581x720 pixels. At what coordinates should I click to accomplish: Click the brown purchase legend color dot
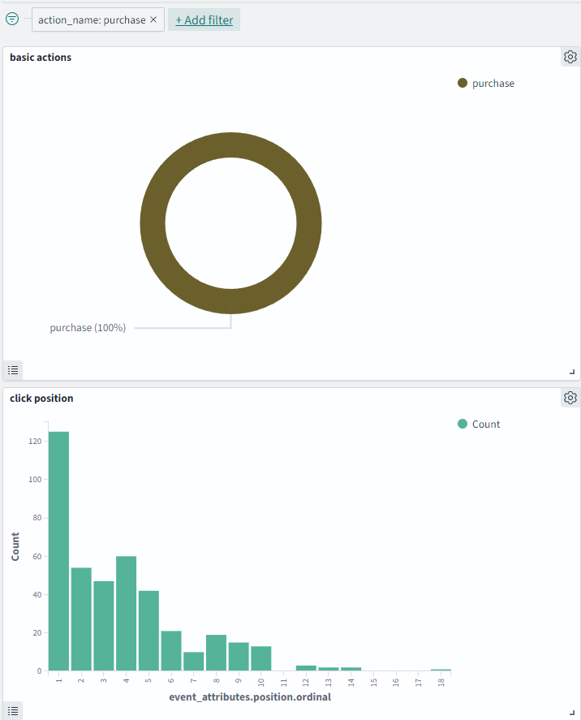coord(462,83)
